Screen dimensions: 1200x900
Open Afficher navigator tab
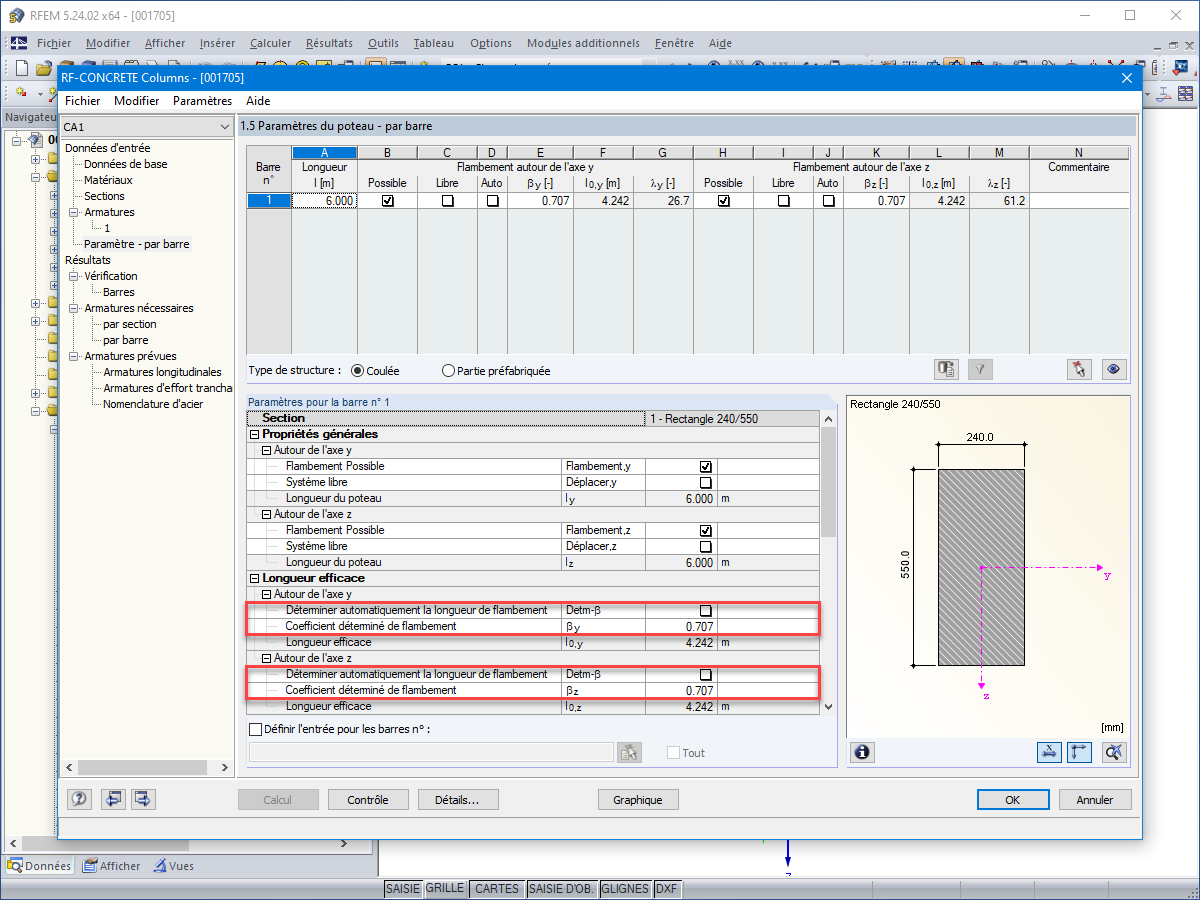point(112,866)
